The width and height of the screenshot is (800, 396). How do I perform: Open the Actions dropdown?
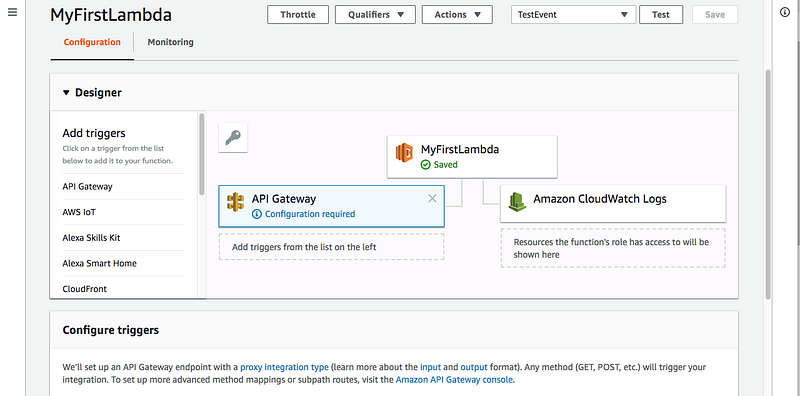[x=457, y=15]
